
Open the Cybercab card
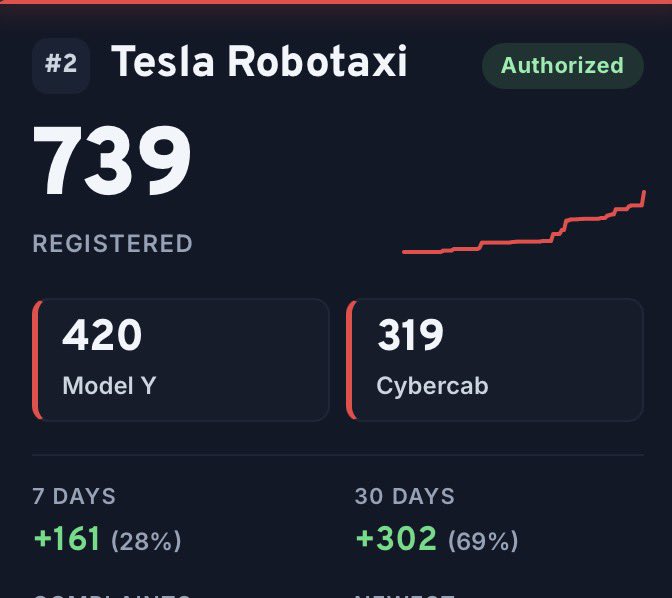tap(495, 360)
